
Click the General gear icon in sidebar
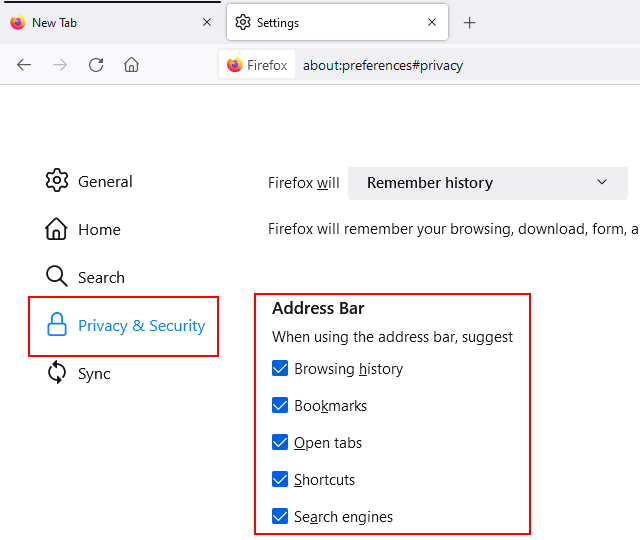click(x=57, y=180)
